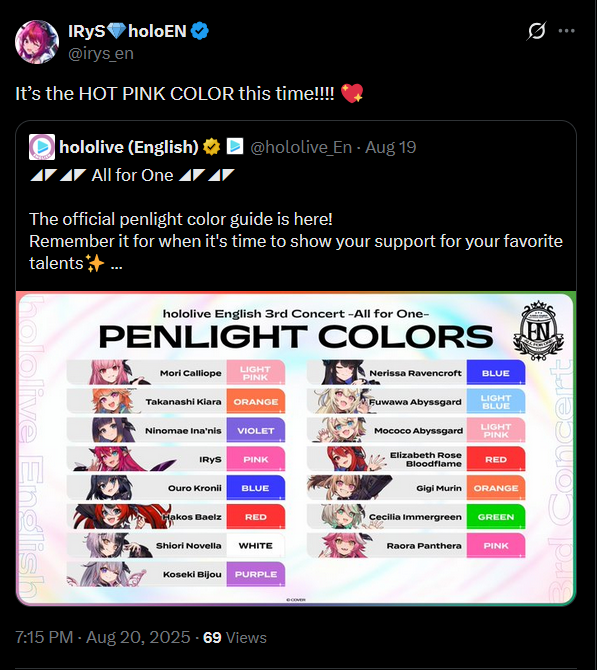597x670 pixels.
Task: Click the gold verified badge of hololive
Action: pos(211,147)
